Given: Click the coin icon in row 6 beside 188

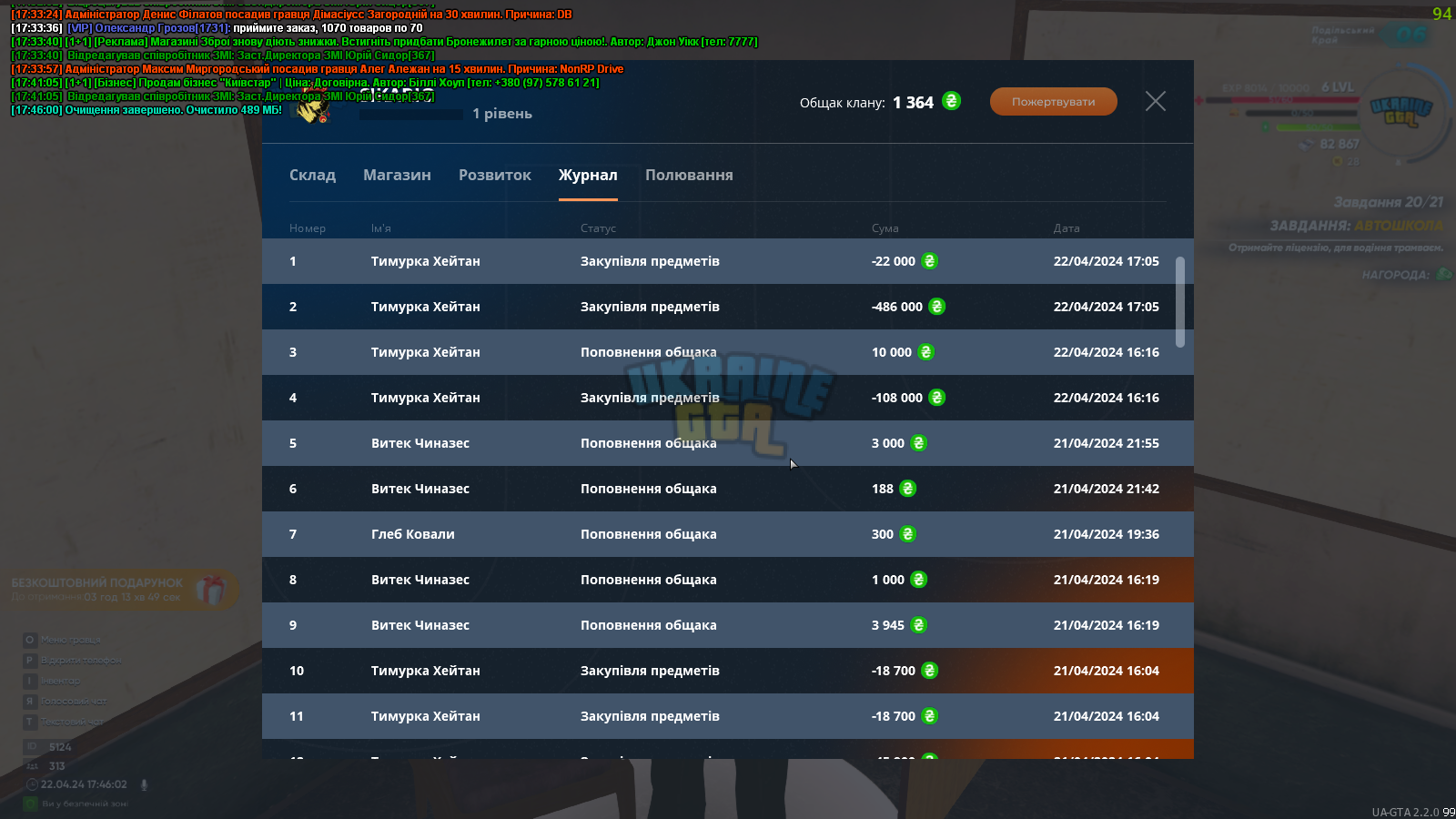Looking at the screenshot, I should click(907, 489).
